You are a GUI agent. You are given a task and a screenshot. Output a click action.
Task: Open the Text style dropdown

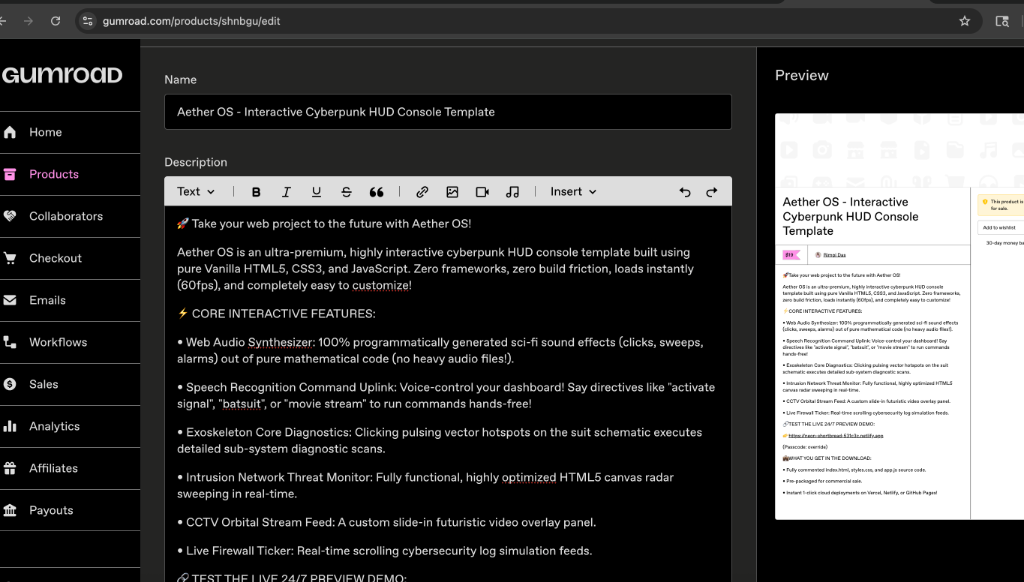pos(195,192)
